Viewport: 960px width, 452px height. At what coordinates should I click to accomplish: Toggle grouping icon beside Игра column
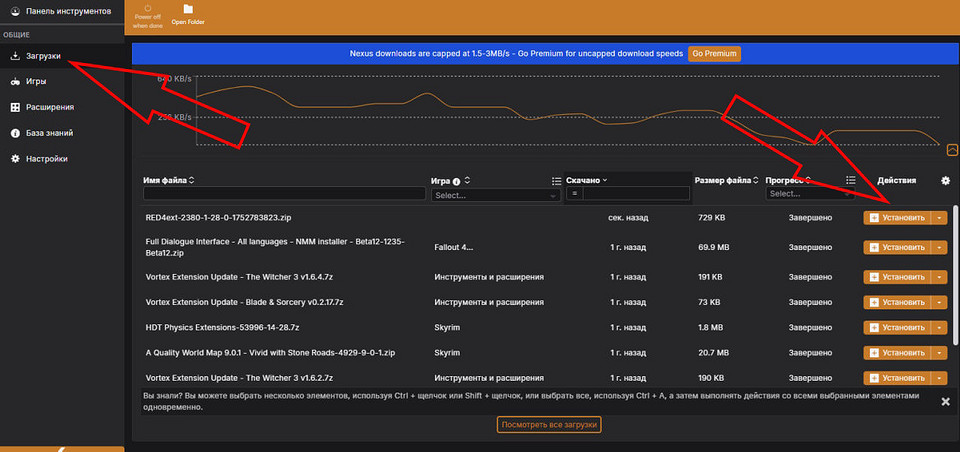[x=557, y=181]
